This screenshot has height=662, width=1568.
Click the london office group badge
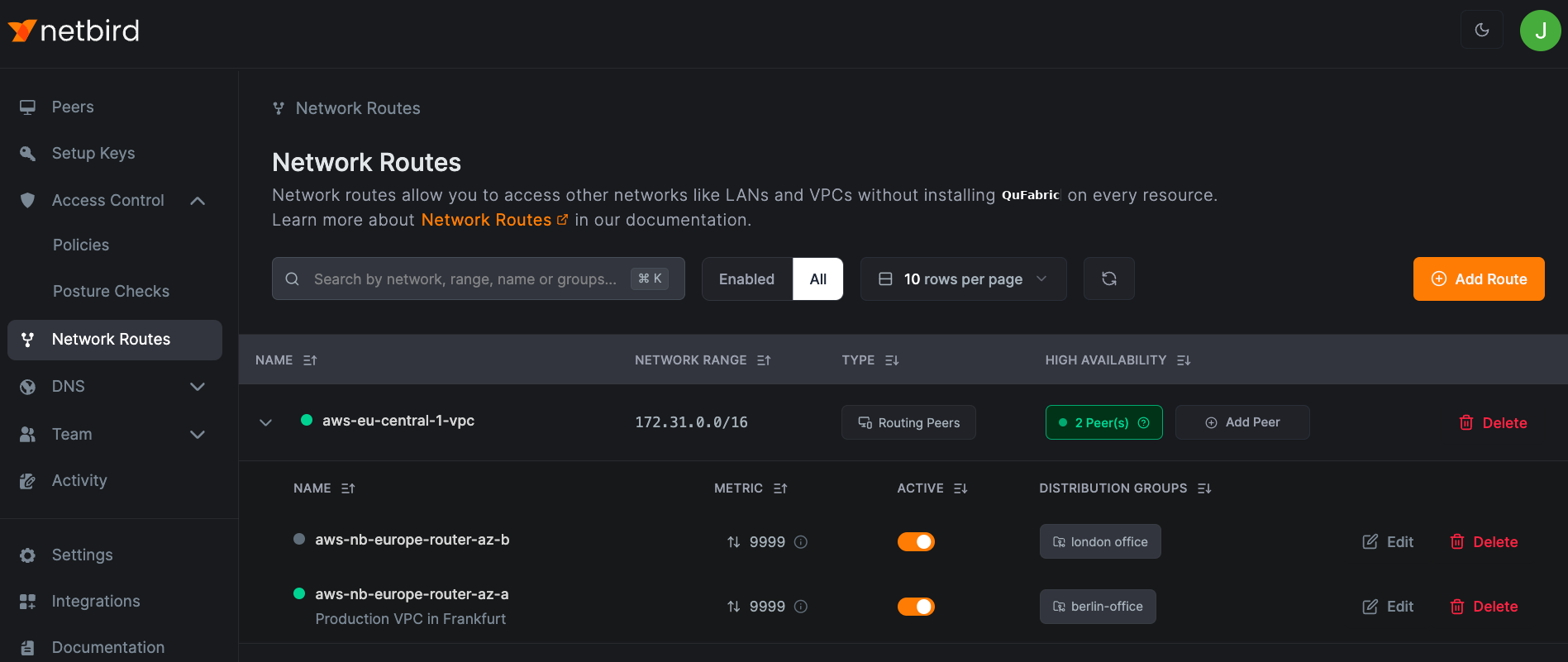tap(1099, 542)
